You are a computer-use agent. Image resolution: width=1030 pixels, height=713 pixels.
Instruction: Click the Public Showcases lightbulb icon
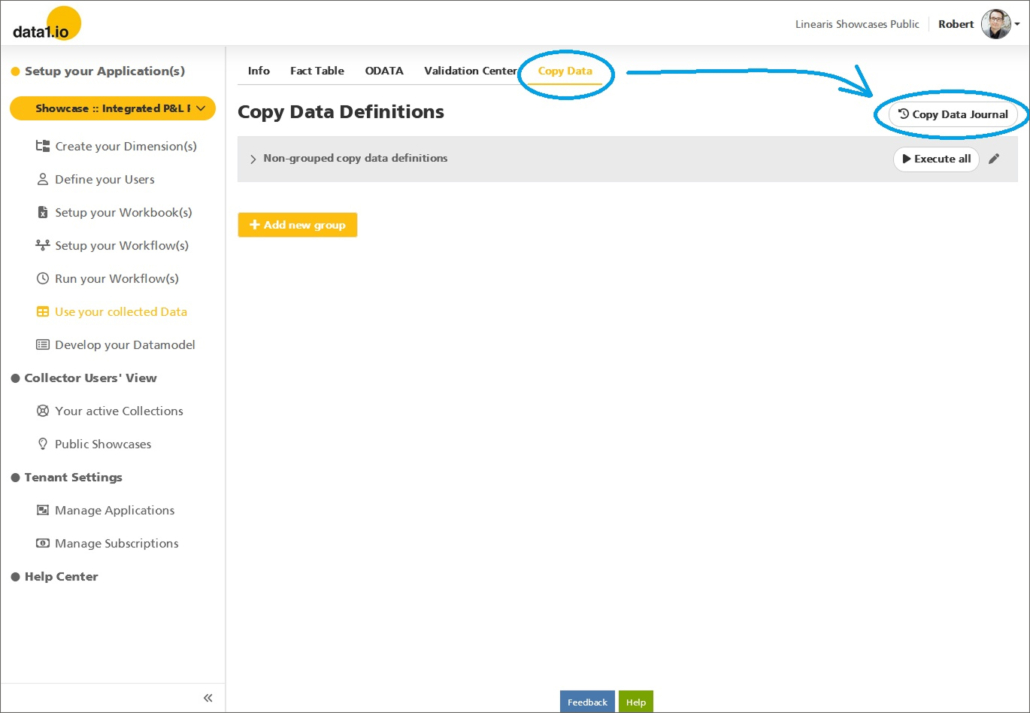point(42,444)
